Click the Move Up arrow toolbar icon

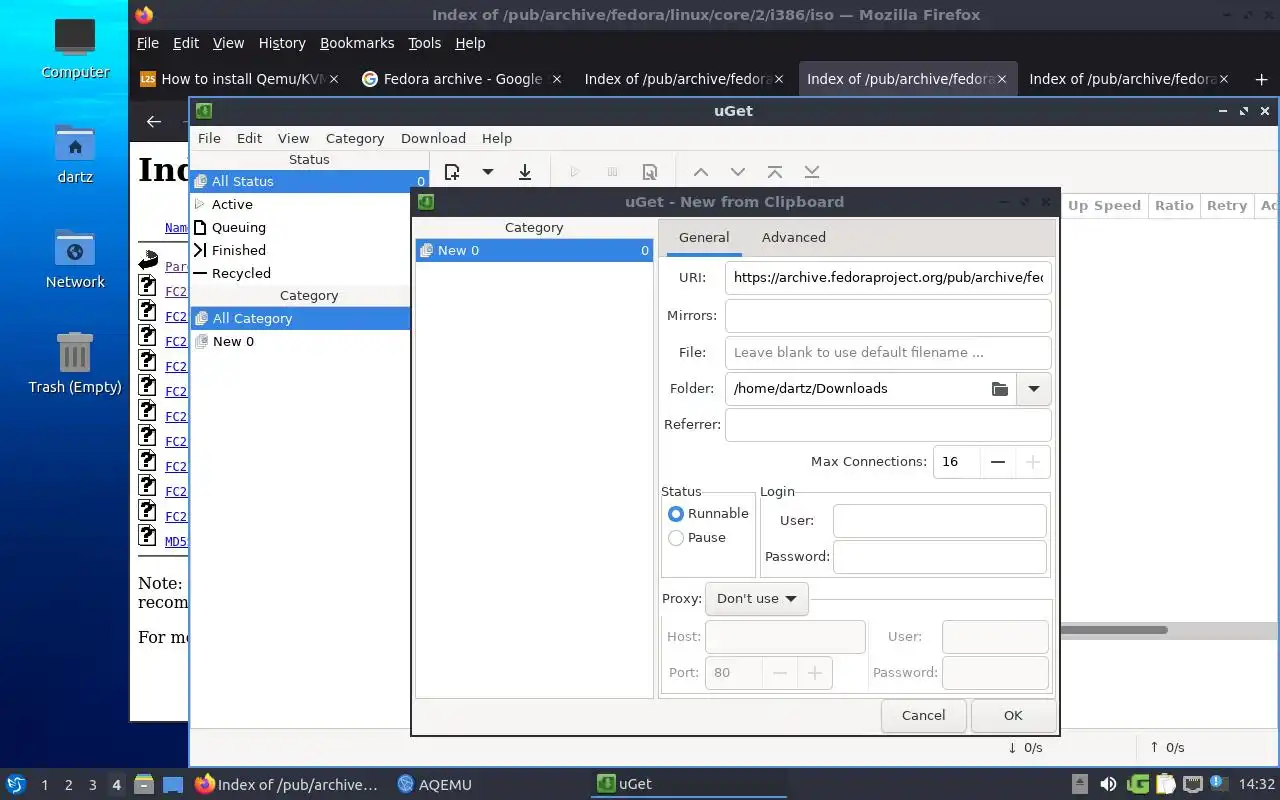(701, 172)
